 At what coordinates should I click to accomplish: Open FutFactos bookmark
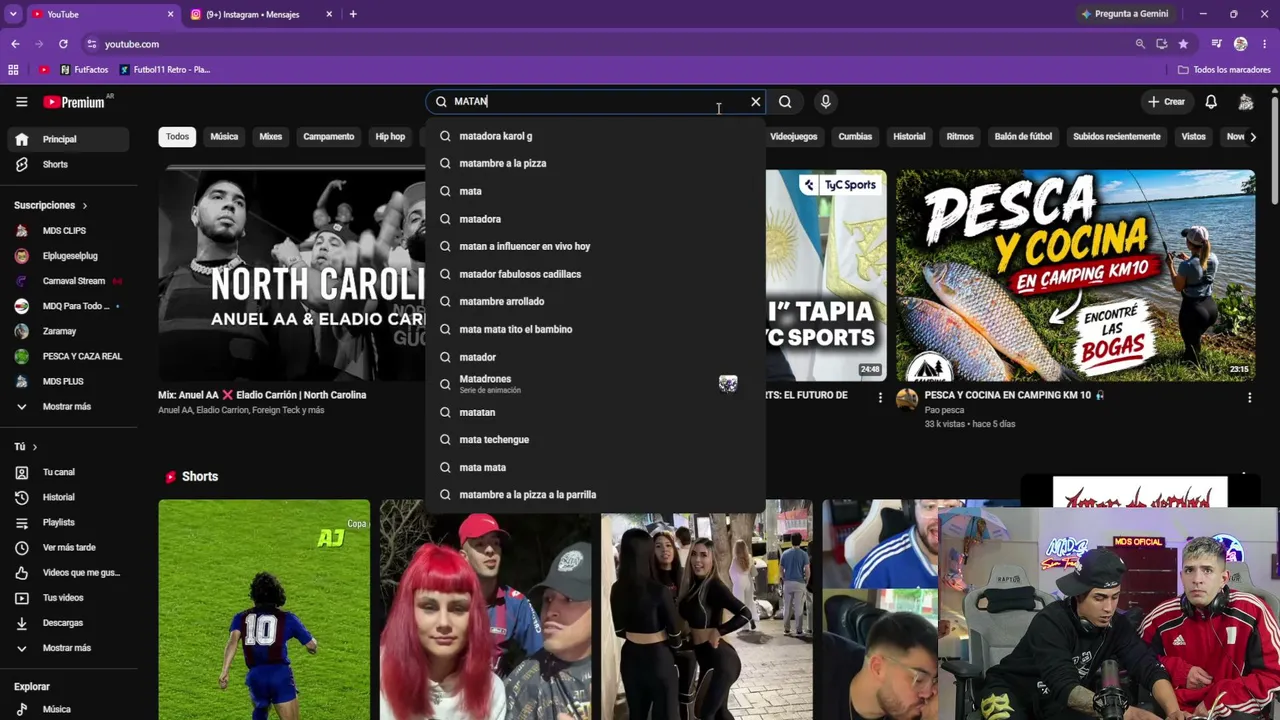84,70
